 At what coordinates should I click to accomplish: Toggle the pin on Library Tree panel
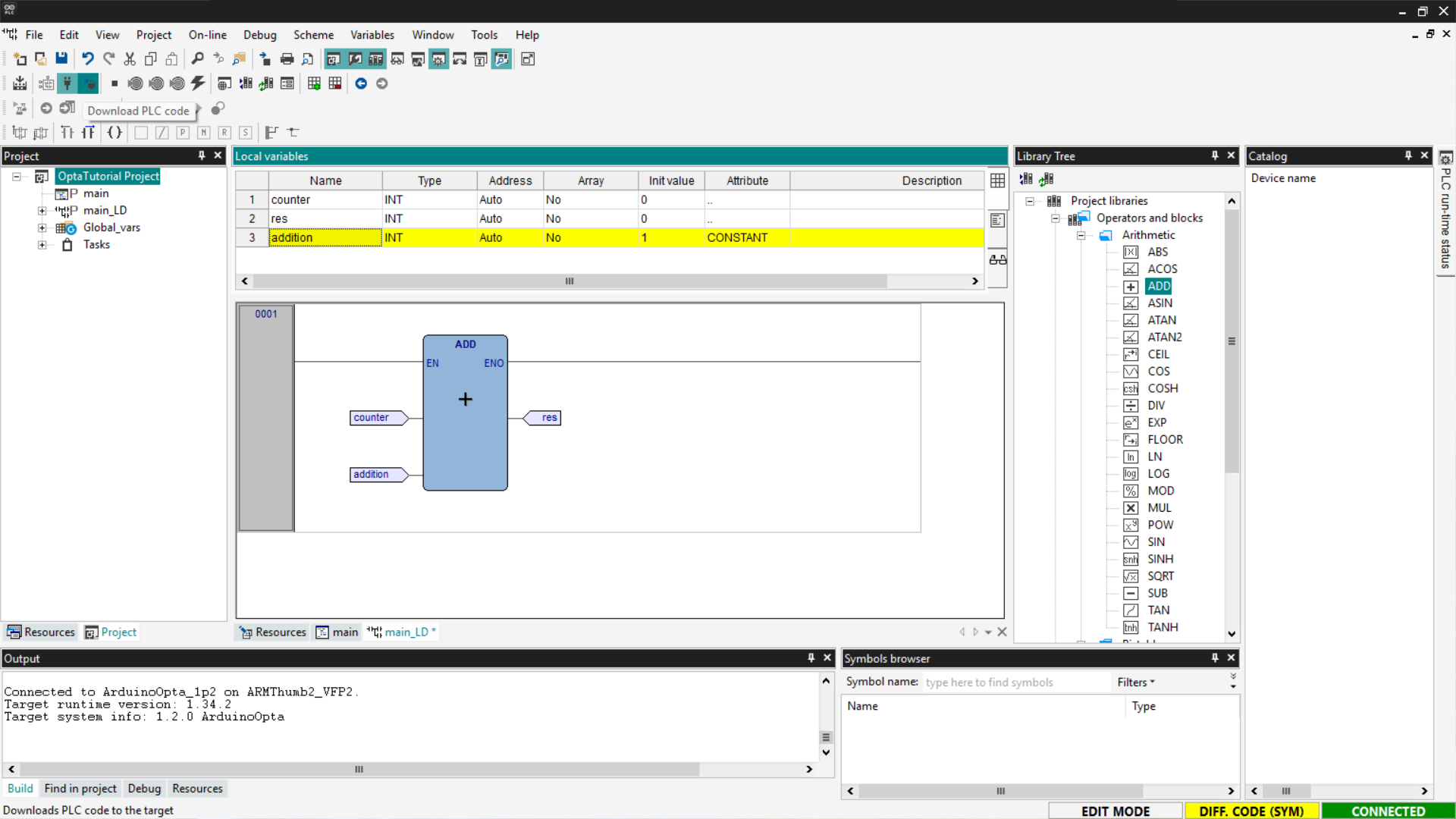(x=1215, y=155)
